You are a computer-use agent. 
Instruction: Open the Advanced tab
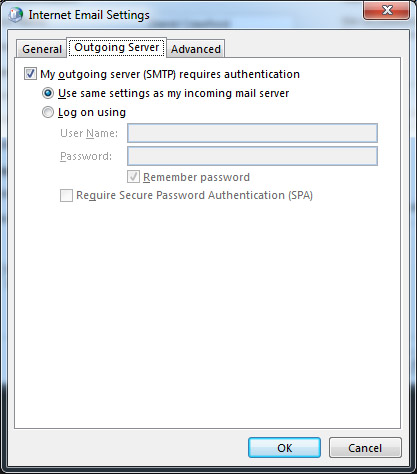click(196, 49)
